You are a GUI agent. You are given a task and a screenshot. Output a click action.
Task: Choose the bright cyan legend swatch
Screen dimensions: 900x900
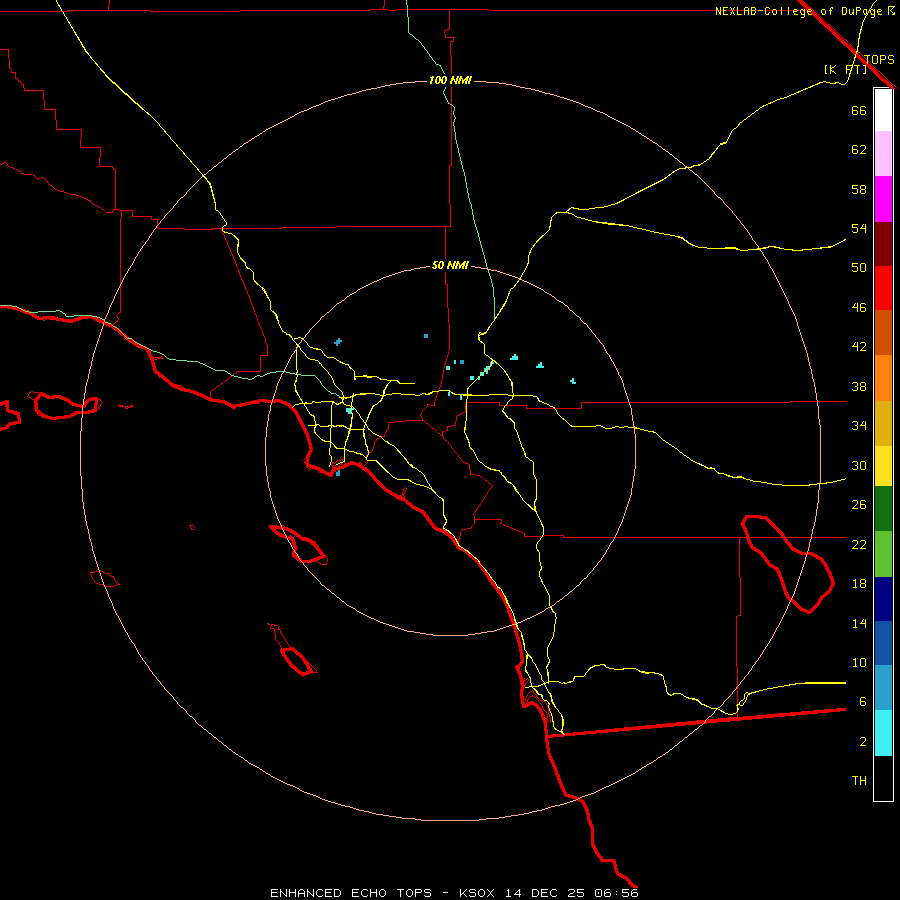coord(883,733)
